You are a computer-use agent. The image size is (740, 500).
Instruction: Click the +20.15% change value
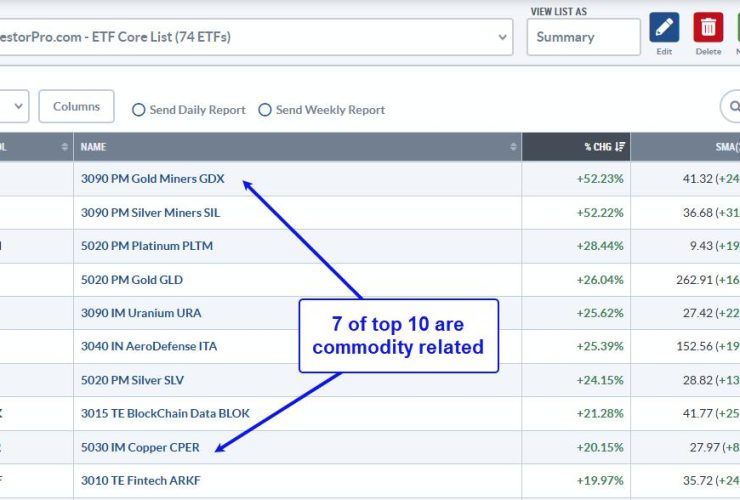click(x=600, y=447)
